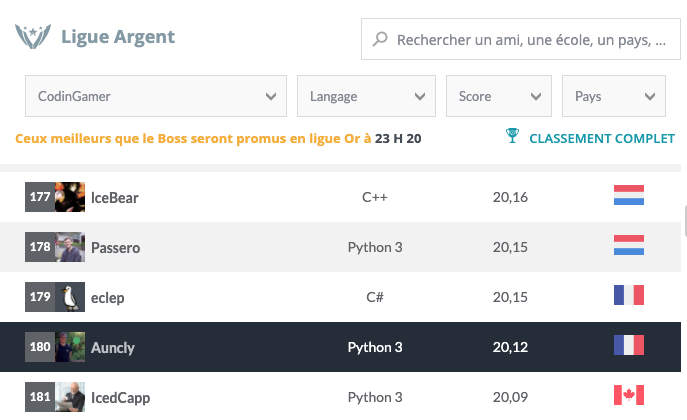Click the score 20,09
Image resolution: width=687 pixels, height=420 pixels.
click(510, 397)
